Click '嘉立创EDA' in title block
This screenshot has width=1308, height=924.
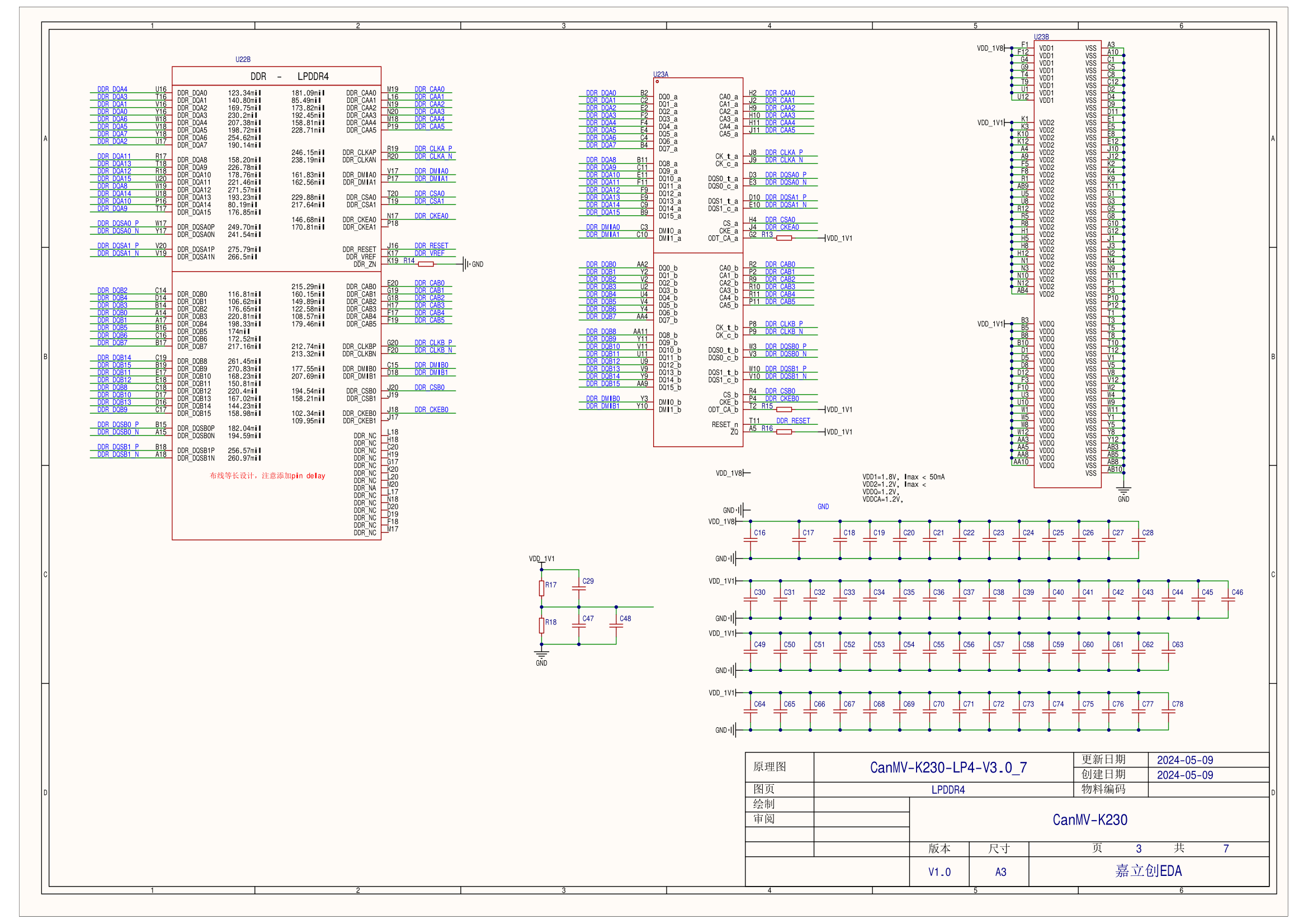point(1148,870)
